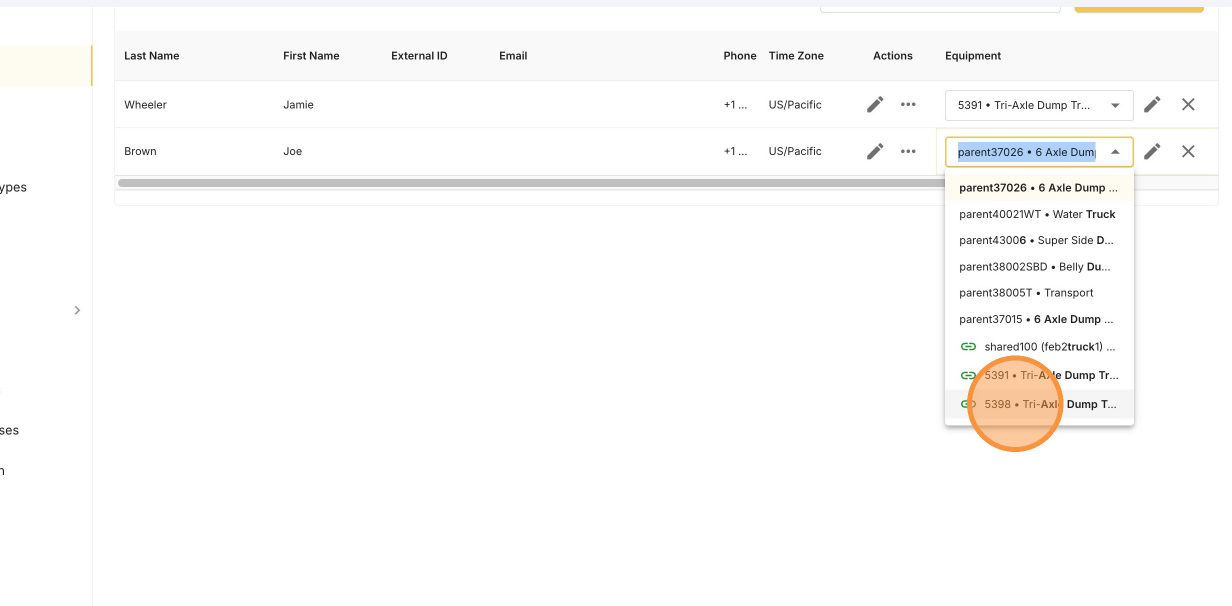Image resolution: width=1232 pixels, height=606 pixels.
Task: Select 5398 Tri-Axle Dump option in list
Action: [x=1039, y=404]
